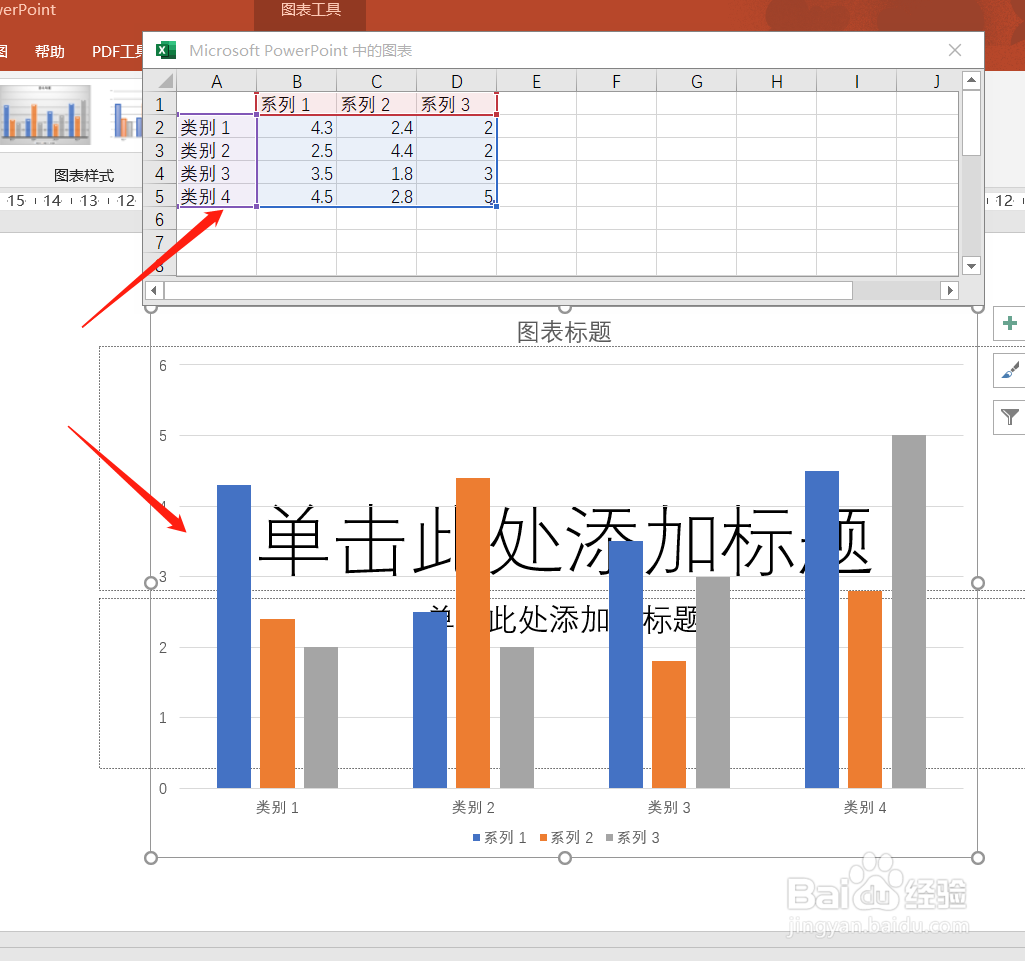Open the Chart Filters funnel icon
This screenshot has height=961, width=1025.
tap(1009, 417)
